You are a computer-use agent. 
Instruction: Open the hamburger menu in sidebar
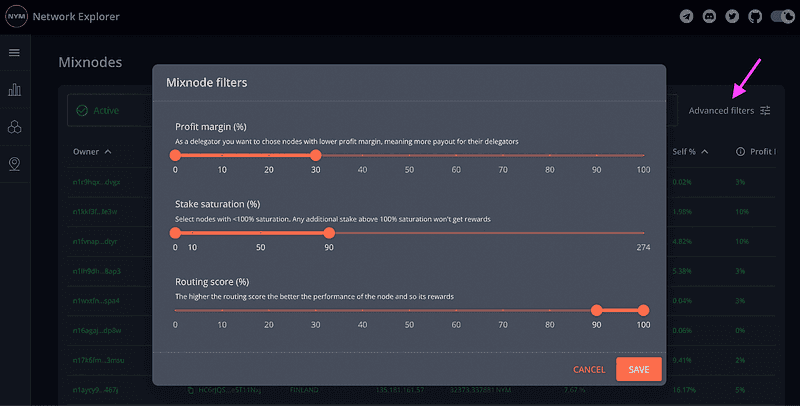coord(14,53)
